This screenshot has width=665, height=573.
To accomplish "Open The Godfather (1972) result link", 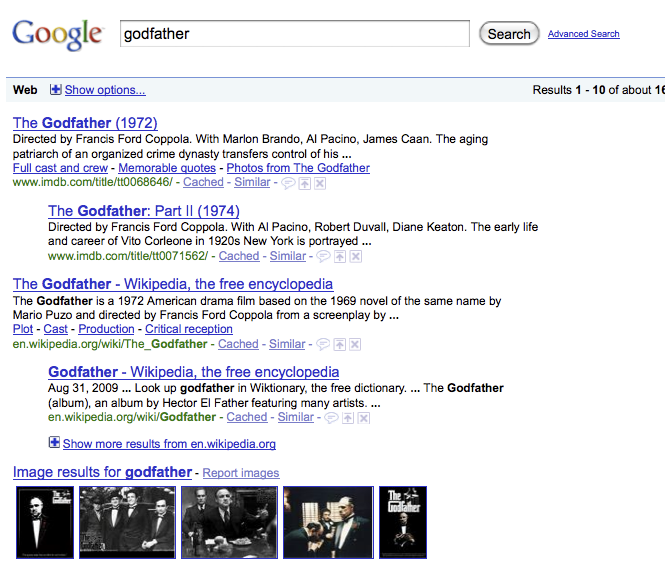I will 85,123.
